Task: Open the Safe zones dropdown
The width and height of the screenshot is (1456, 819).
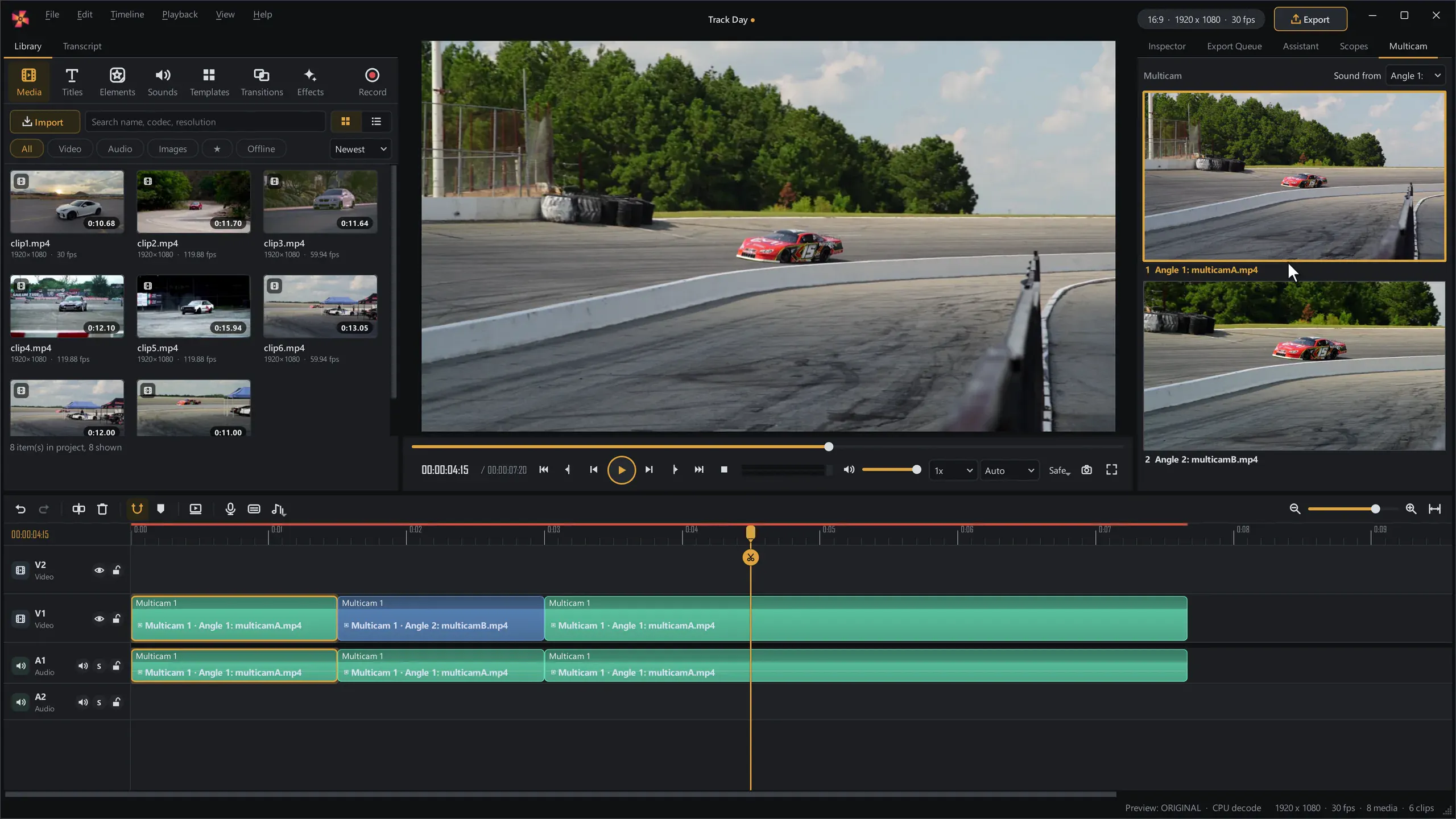Action: (1059, 471)
